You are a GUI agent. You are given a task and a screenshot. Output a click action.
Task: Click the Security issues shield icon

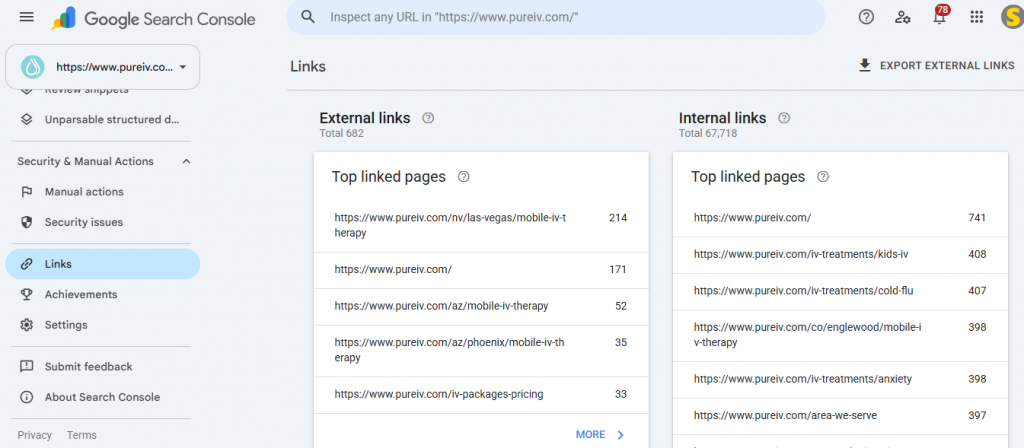click(26, 222)
